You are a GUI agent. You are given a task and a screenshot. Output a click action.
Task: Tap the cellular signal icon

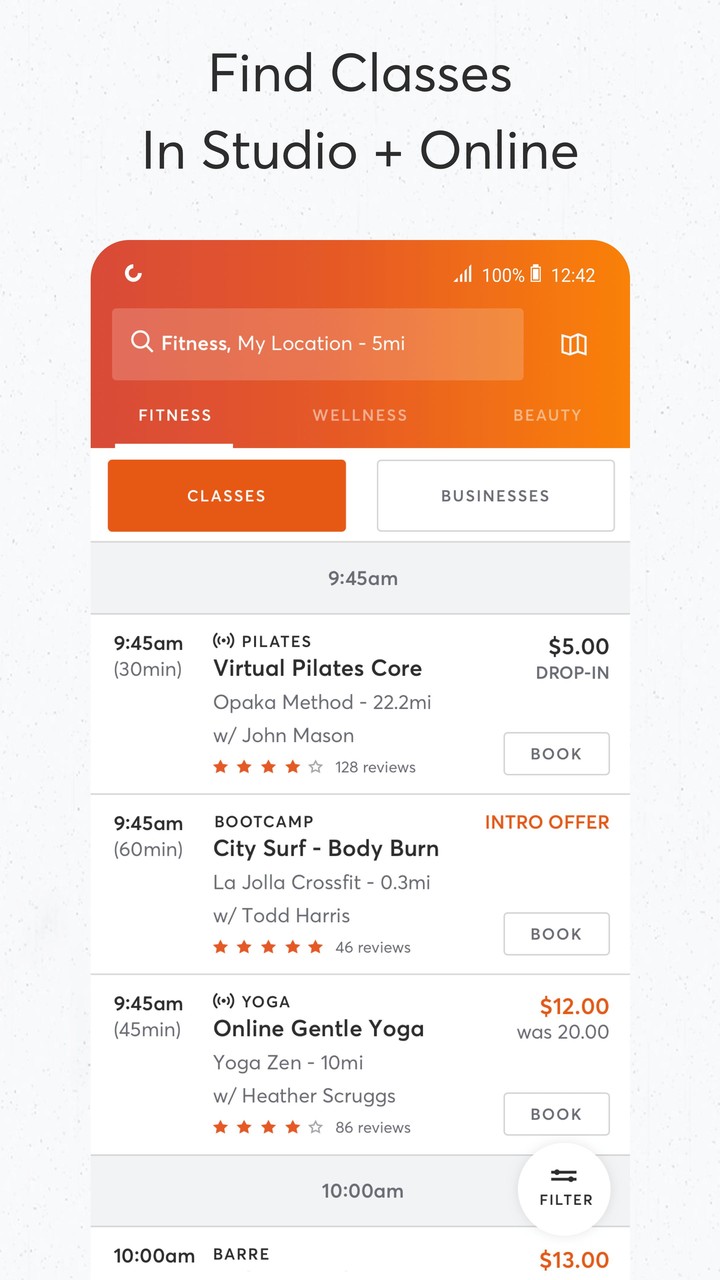463,273
